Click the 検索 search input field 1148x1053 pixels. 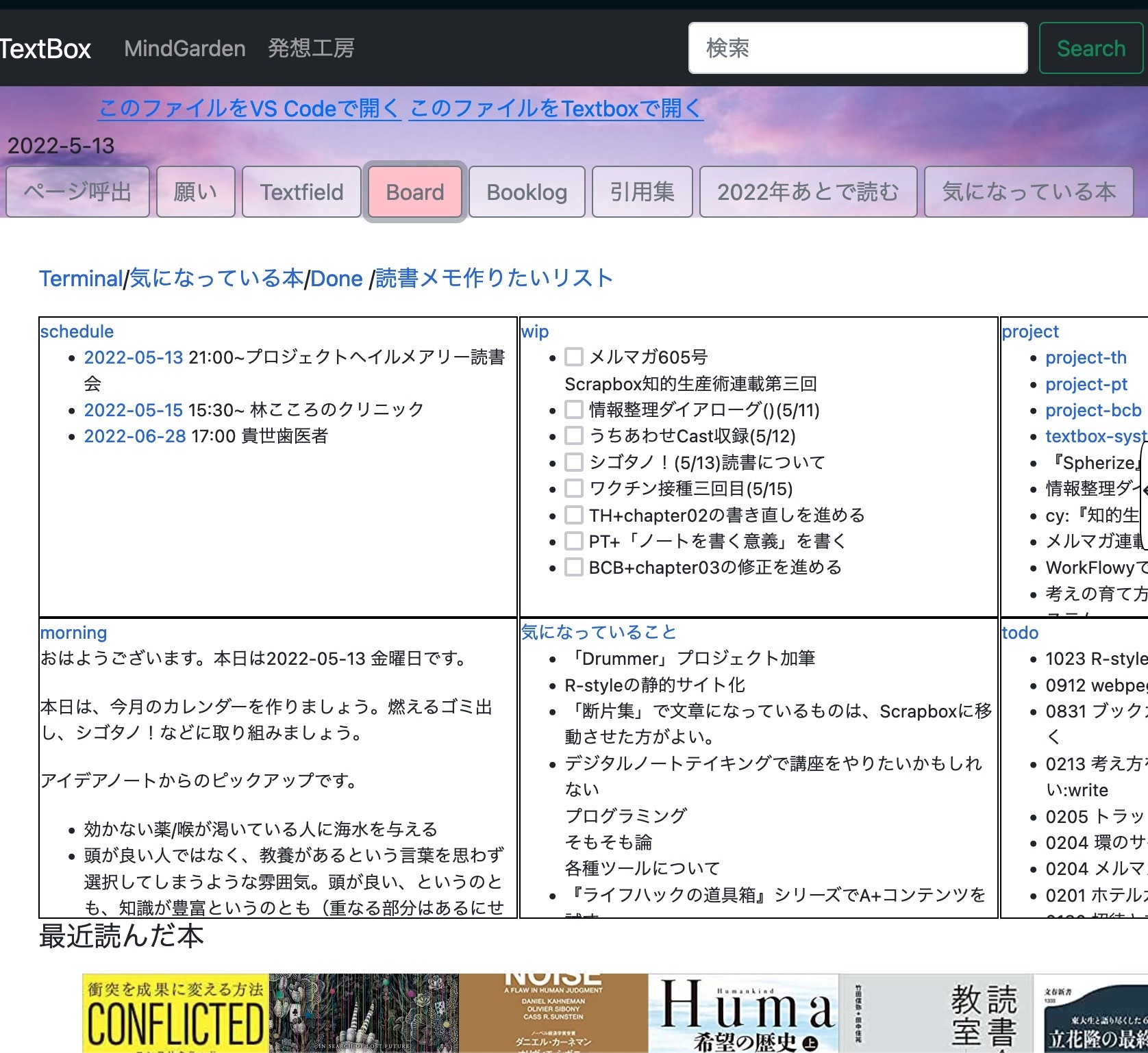click(857, 47)
